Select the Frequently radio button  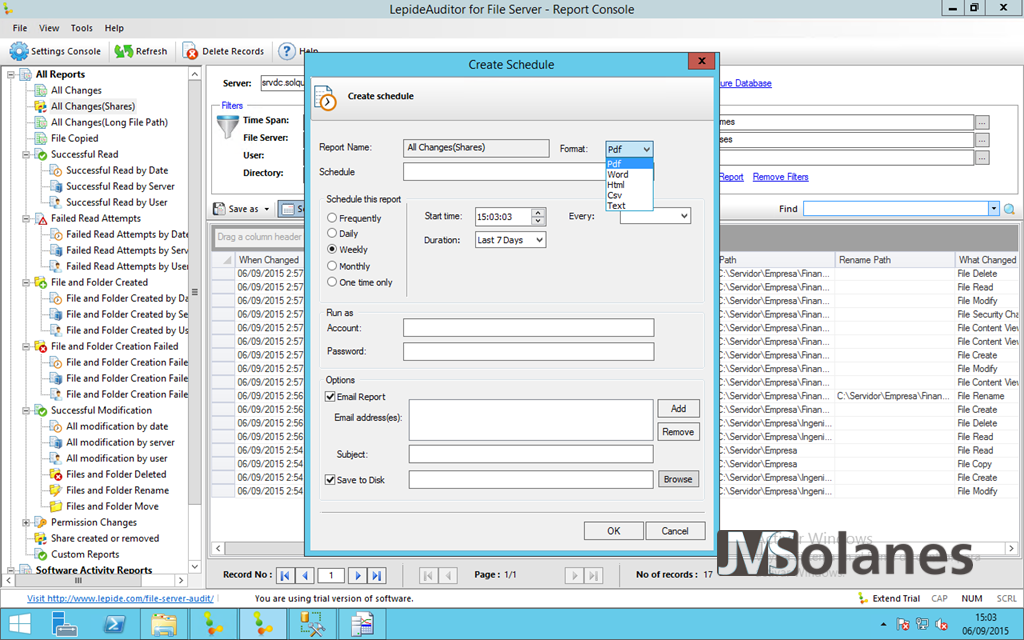click(x=332, y=217)
